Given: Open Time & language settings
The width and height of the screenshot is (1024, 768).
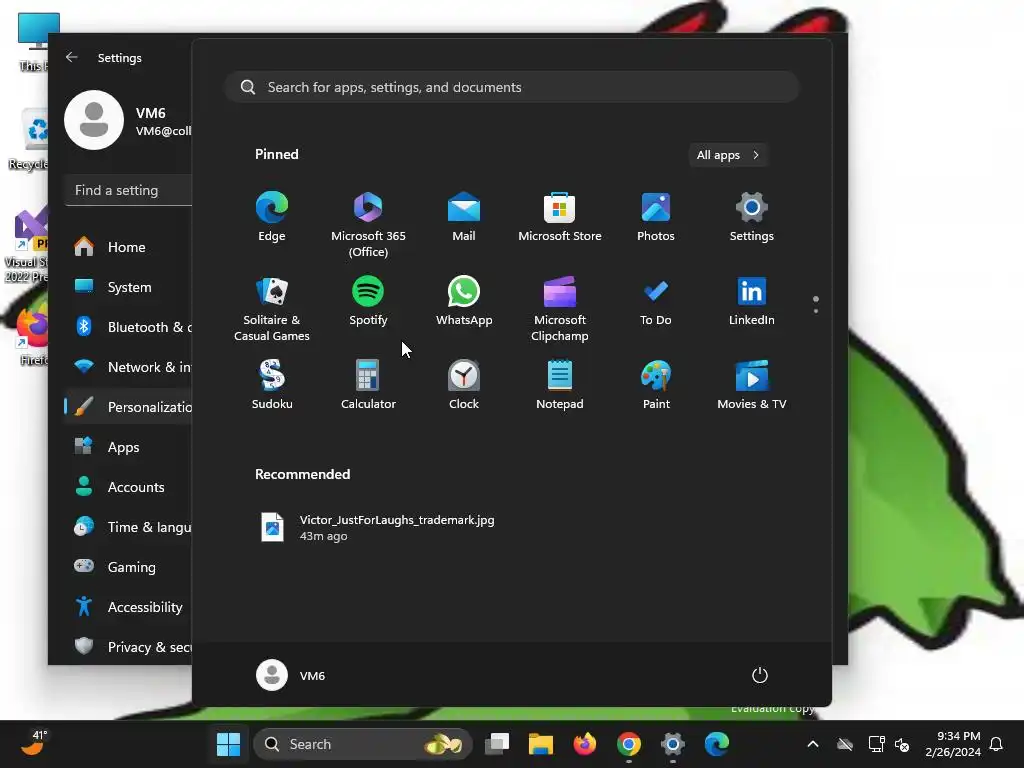Looking at the screenshot, I should pos(128,527).
